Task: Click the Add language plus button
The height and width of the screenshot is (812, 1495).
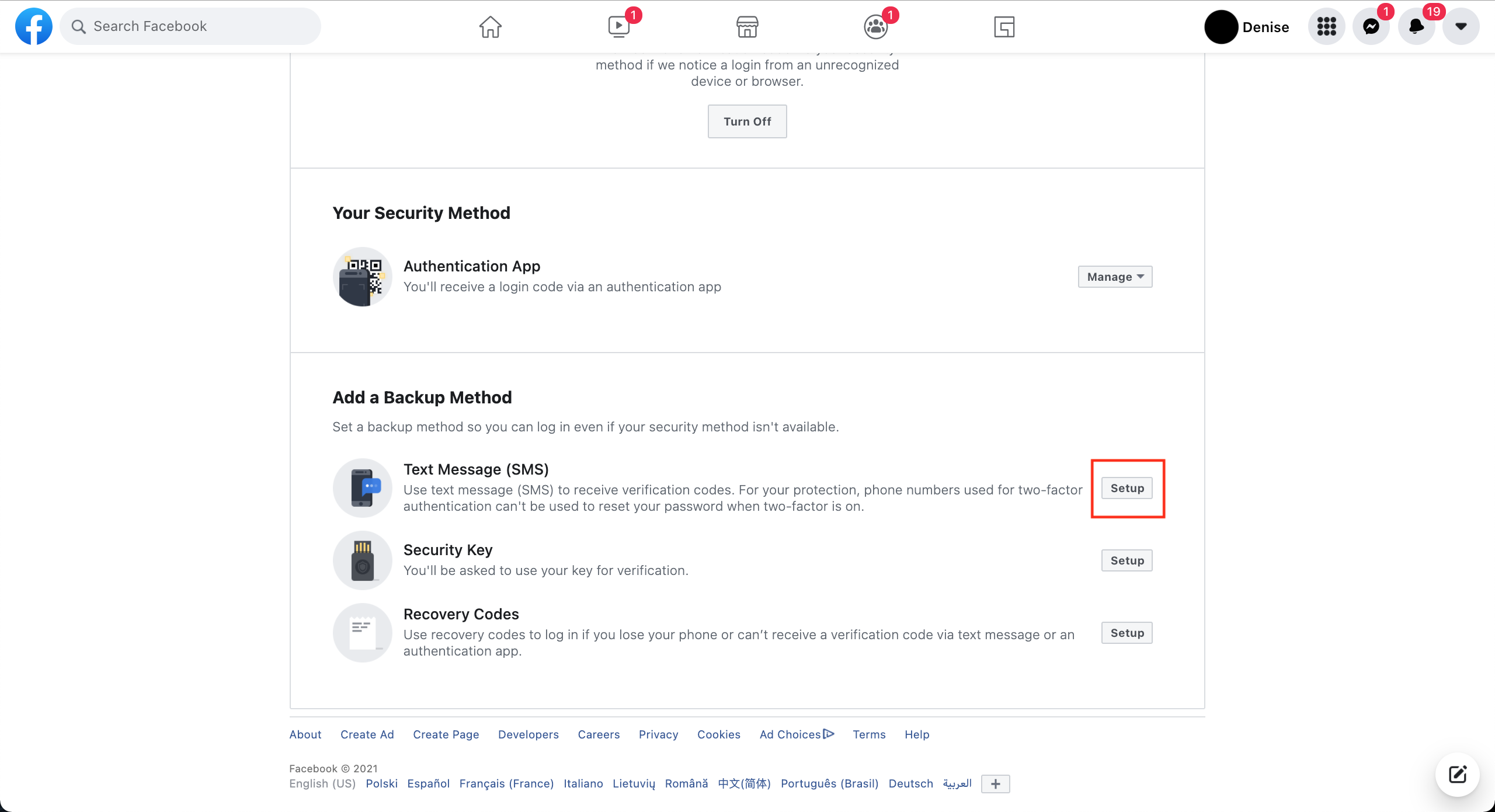Action: [996, 784]
